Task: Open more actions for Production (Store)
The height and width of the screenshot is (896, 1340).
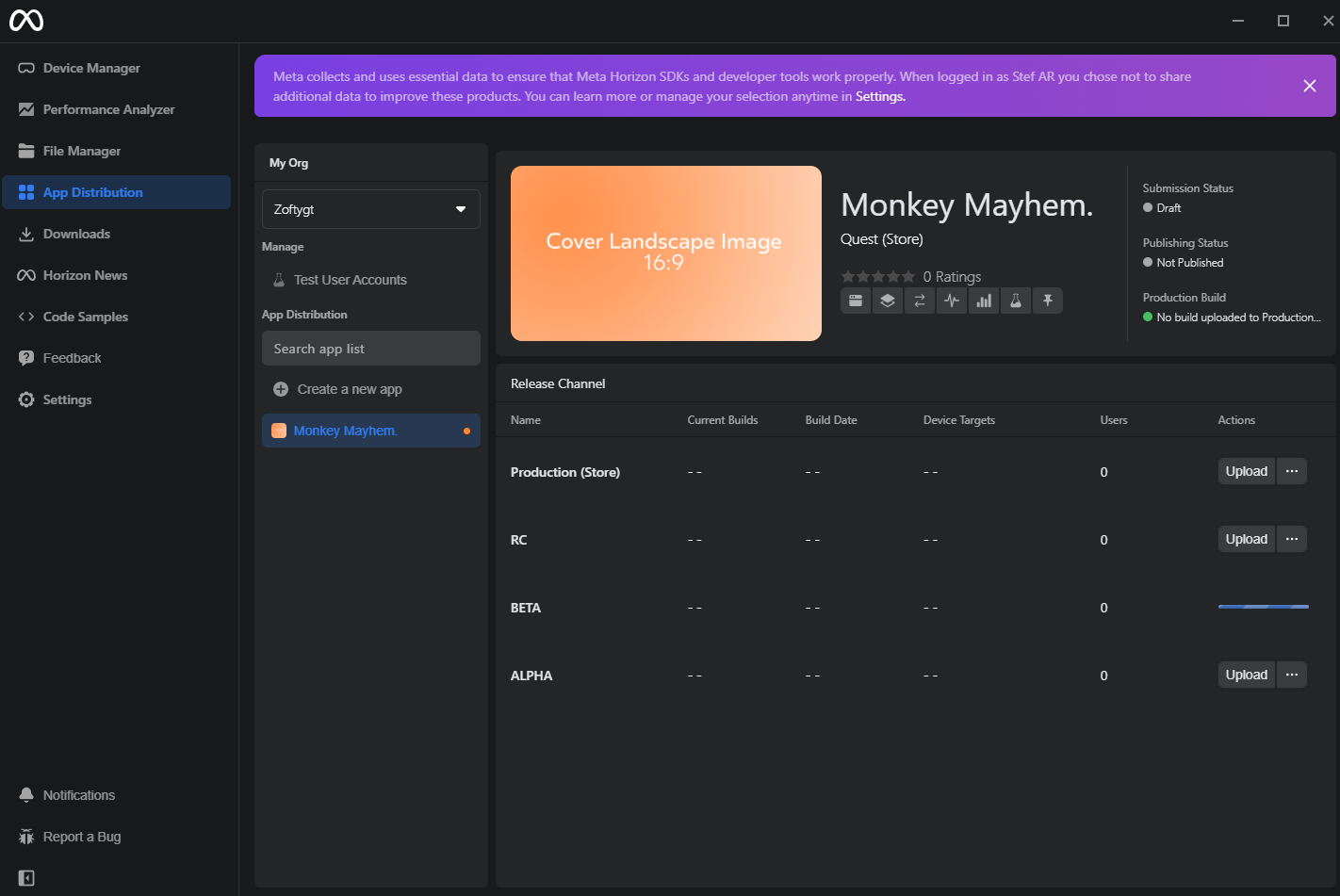Action: pyautogui.click(x=1291, y=471)
